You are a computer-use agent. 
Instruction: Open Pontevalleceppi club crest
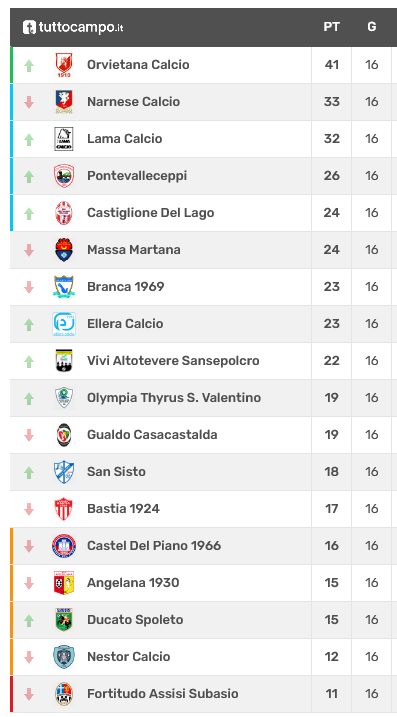64,176
